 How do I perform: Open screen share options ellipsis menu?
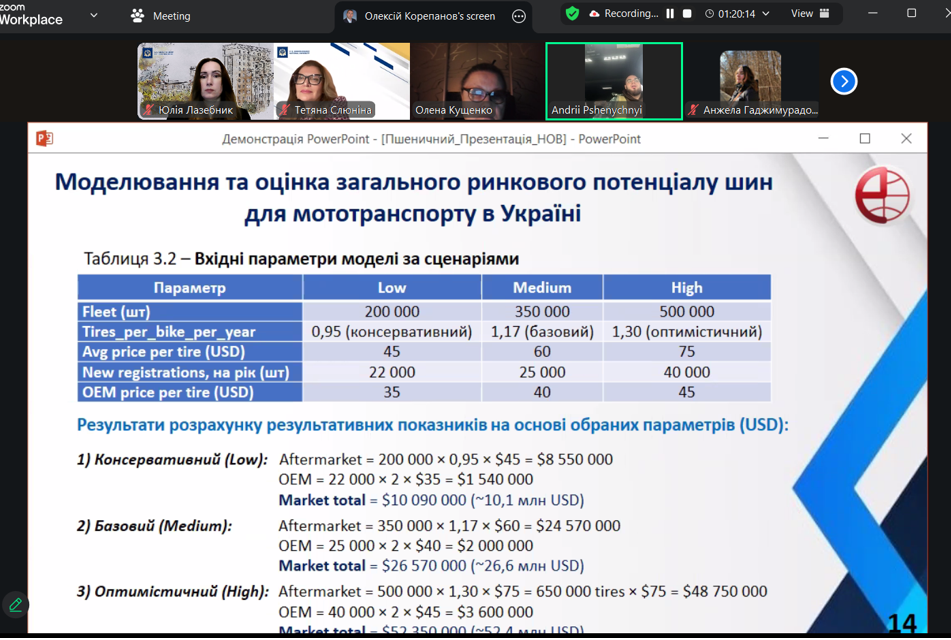pyautogui.click(x=518, y=16)
